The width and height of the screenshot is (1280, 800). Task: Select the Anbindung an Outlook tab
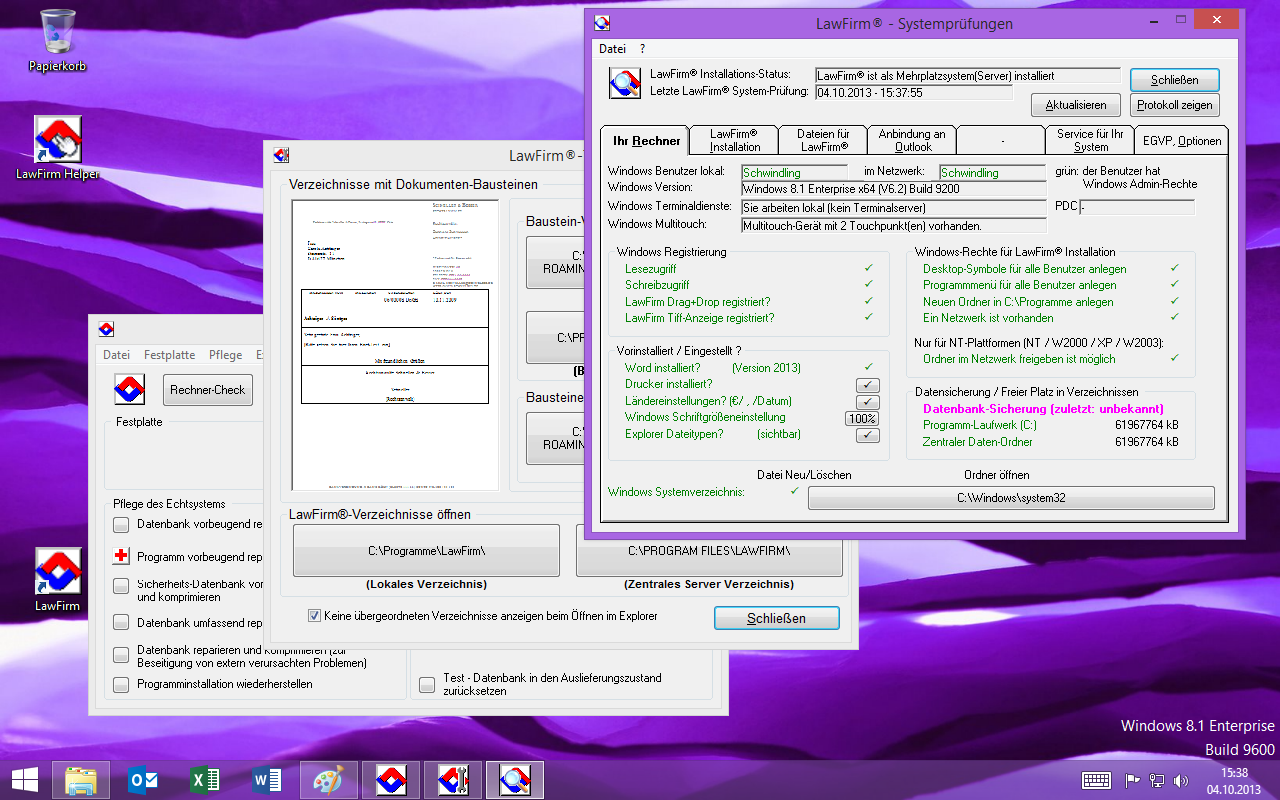[911, 141]
